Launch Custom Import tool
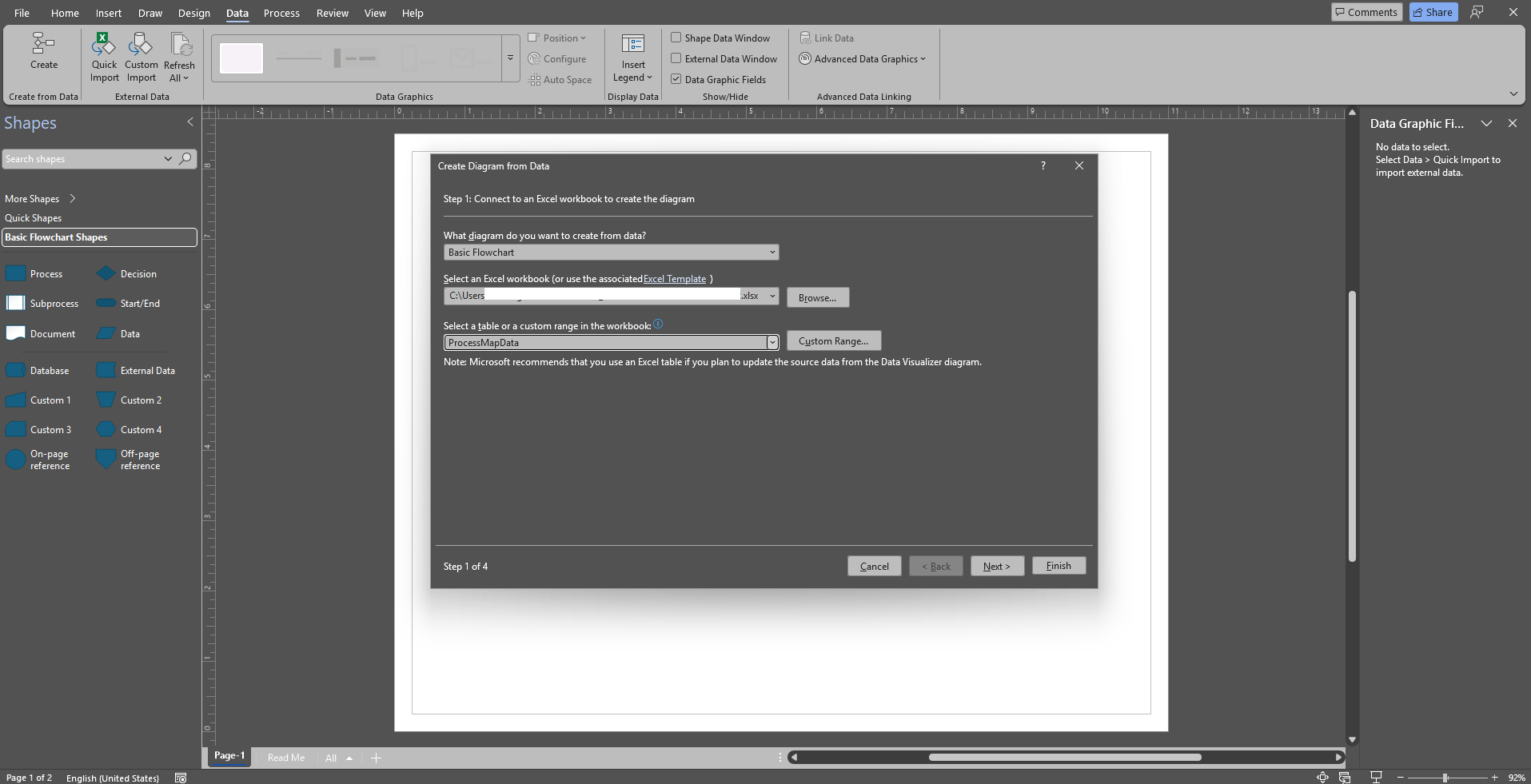This screenshot has height=784, width=1531. (142, 58)
